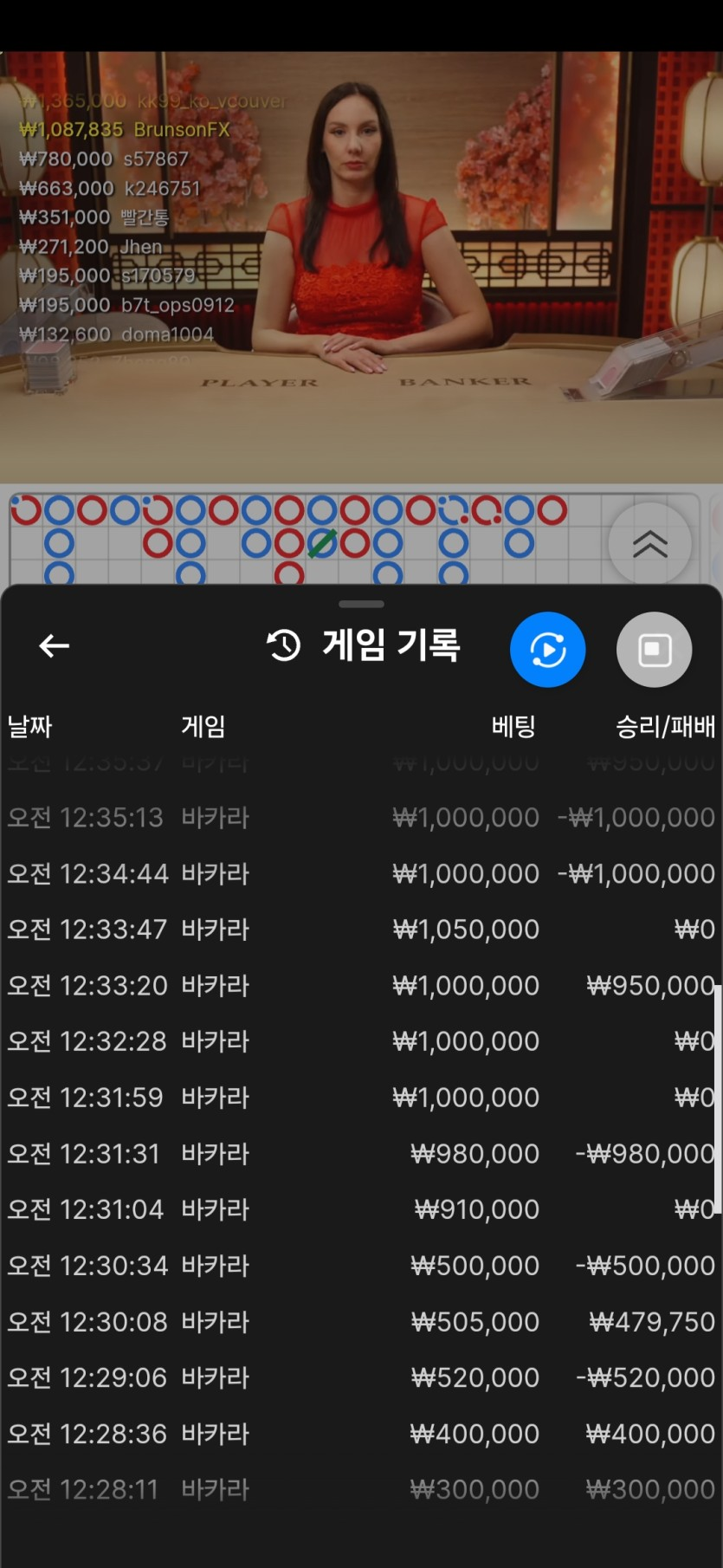
Task: Tap BrunsonFX in the winners list
Action: tap(182, 130)
